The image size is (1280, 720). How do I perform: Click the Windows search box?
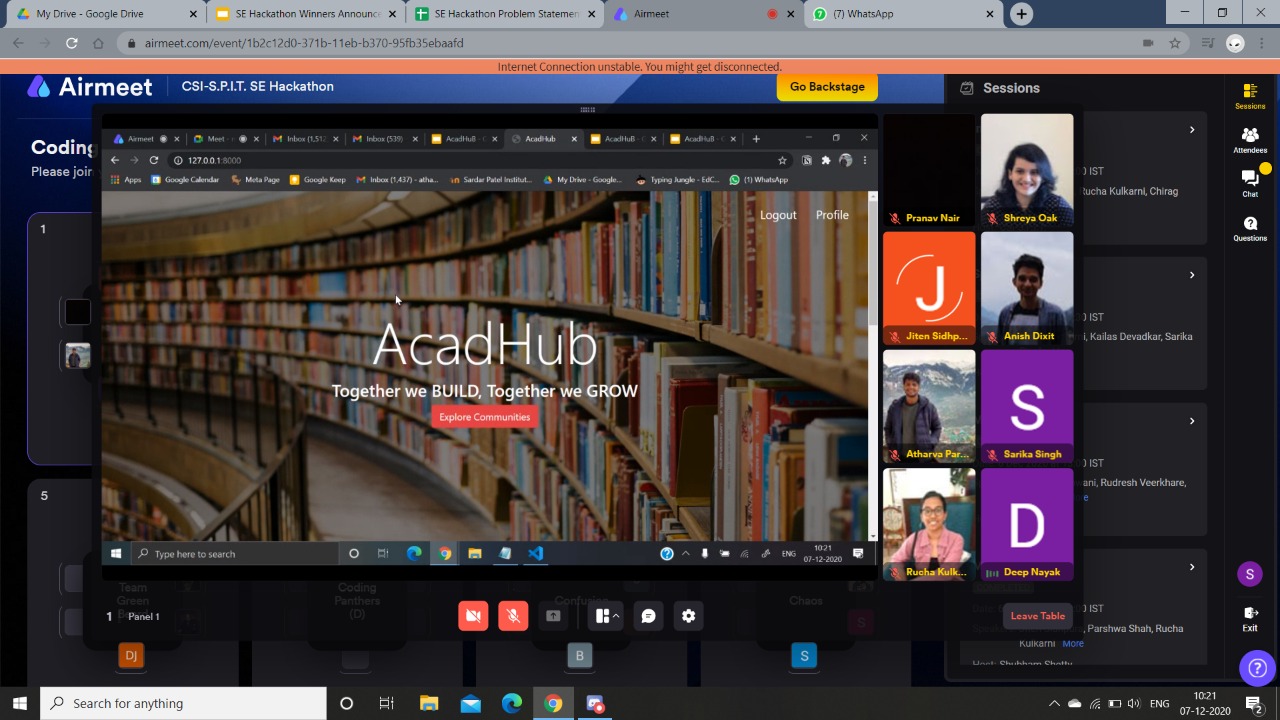pyautogui.click(x=183, y=703)
